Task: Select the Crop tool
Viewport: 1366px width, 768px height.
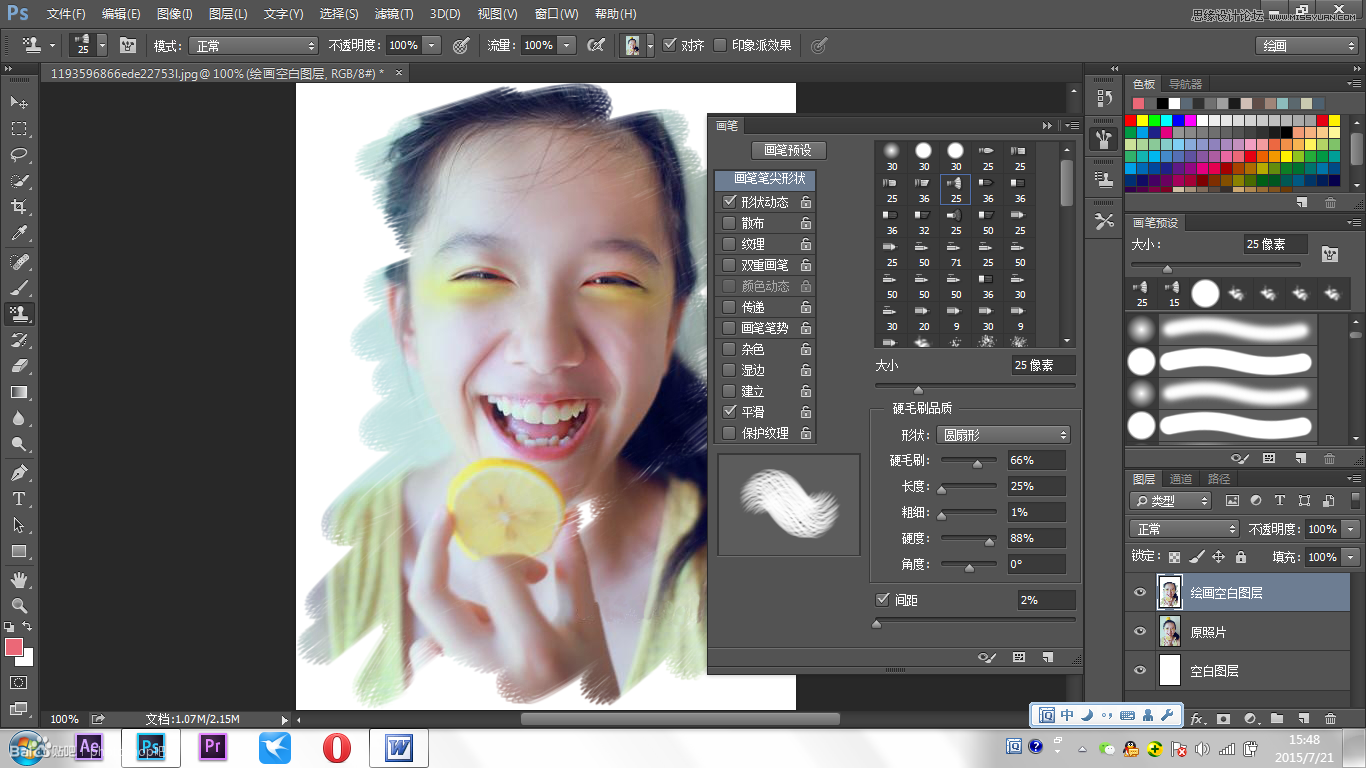Action: coord(18,207)
